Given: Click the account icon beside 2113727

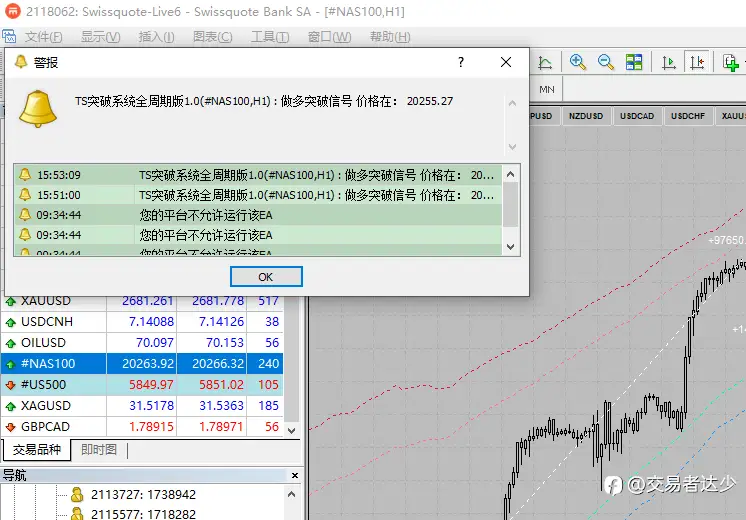Looking at the screenshot, I should [x=77, y=495].
